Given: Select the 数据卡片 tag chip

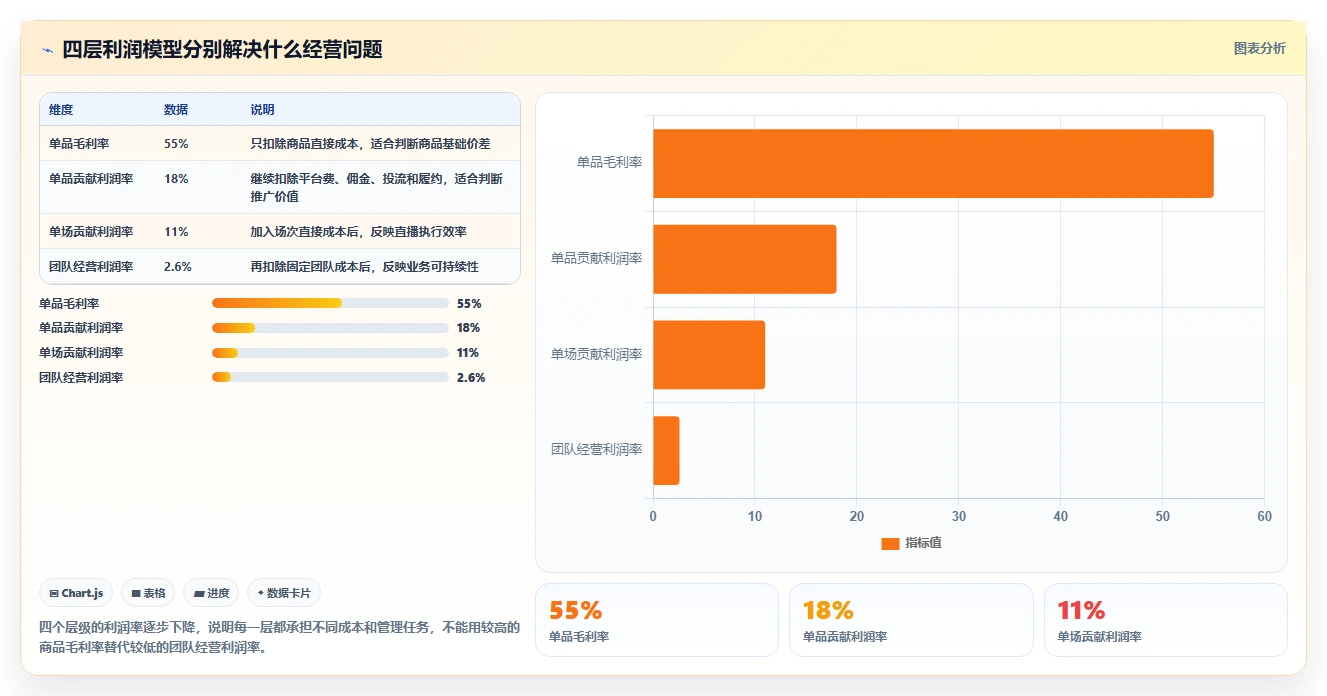Looking at the screenshot, I should point(284,593).
